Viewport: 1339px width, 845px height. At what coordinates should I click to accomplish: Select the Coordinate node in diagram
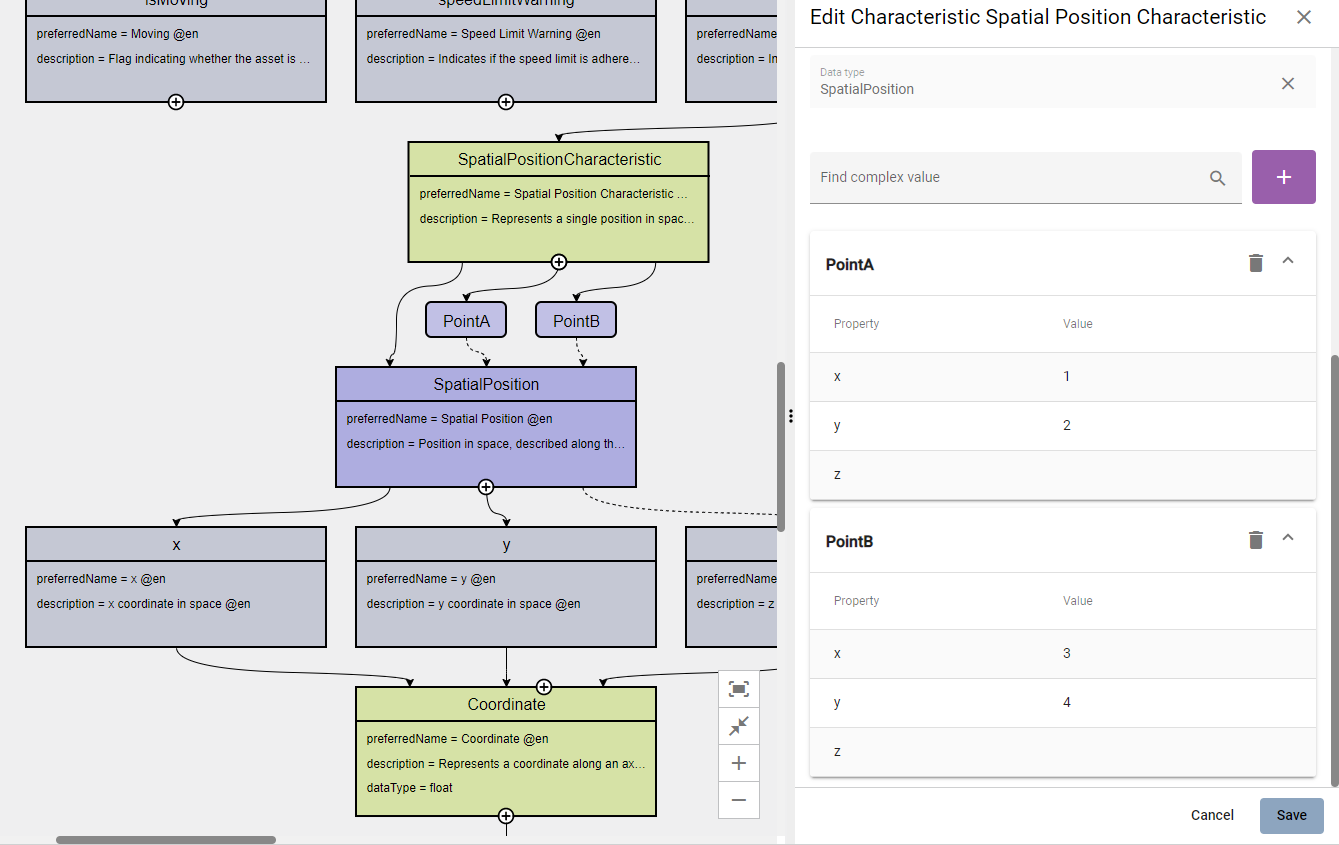506,704
